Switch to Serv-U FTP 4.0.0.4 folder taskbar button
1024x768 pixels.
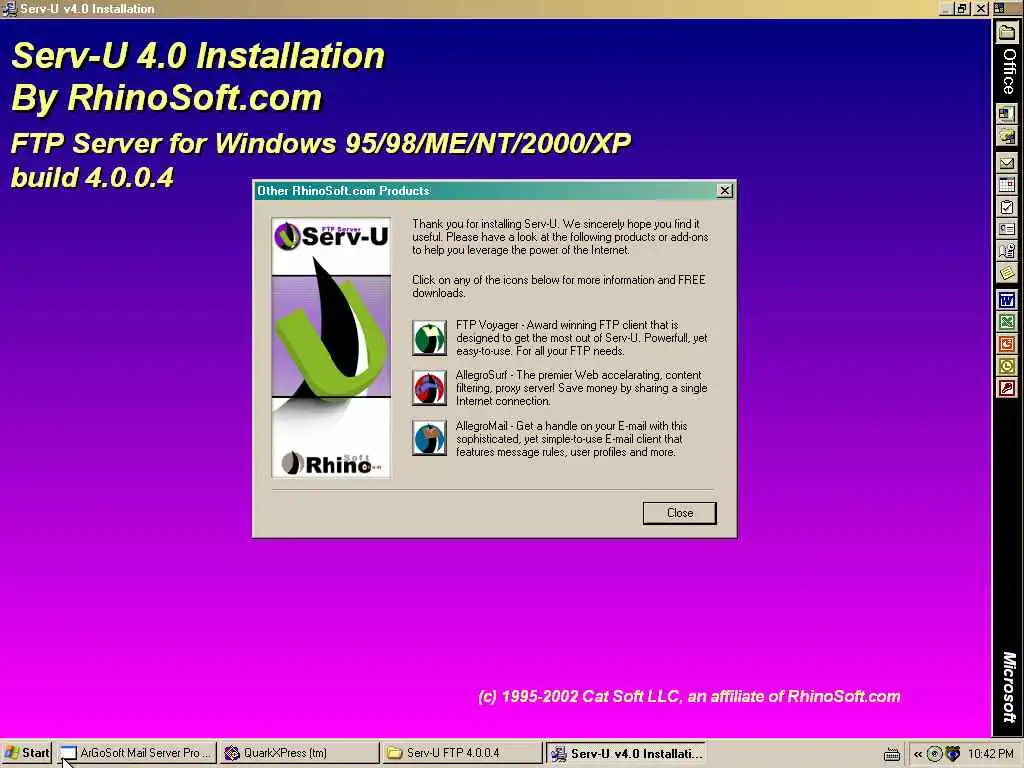[x=462, y=753]
